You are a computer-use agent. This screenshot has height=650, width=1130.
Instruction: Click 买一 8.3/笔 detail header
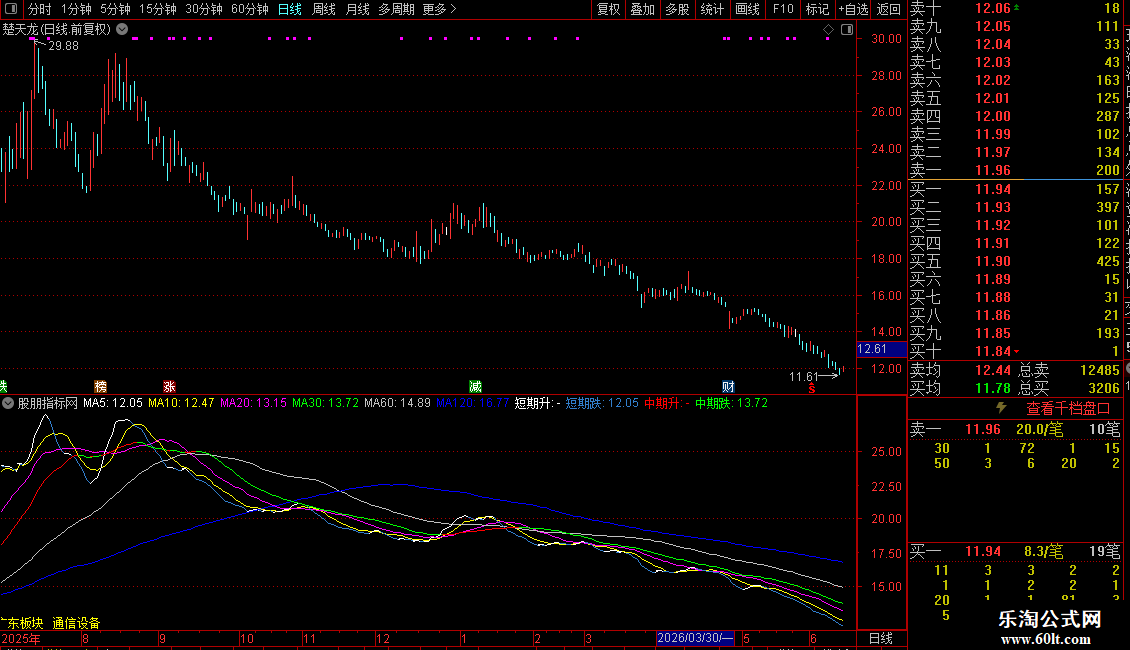point(1015,552)
